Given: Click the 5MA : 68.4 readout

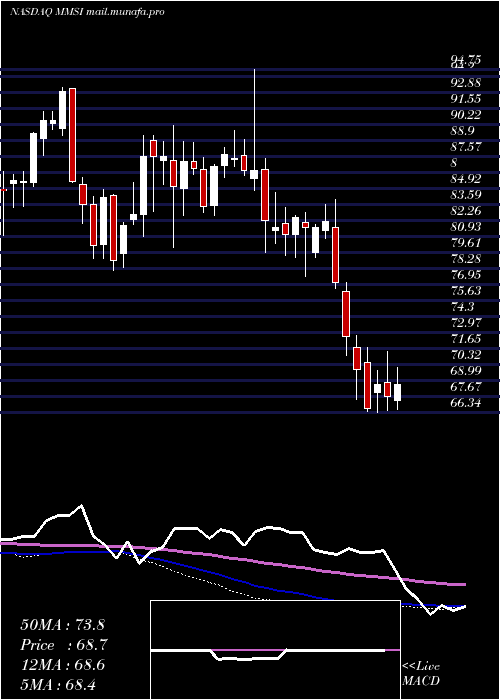Looking at the screenshot, I should pyautogui.click(x=58, y=685).
